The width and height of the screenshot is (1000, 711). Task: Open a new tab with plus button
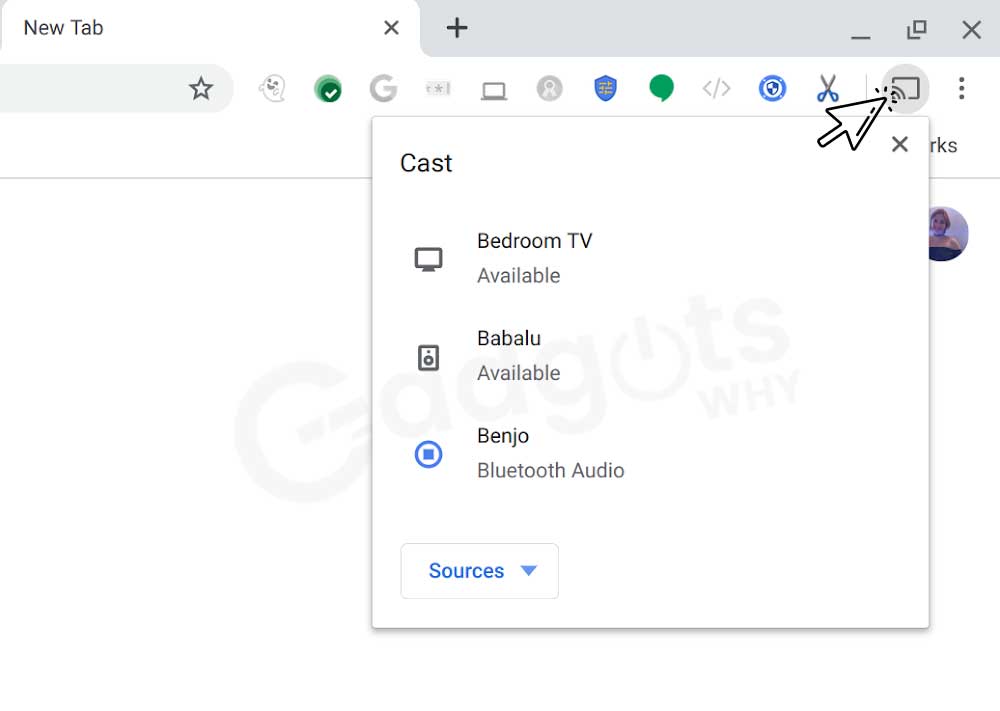[457, 28]
